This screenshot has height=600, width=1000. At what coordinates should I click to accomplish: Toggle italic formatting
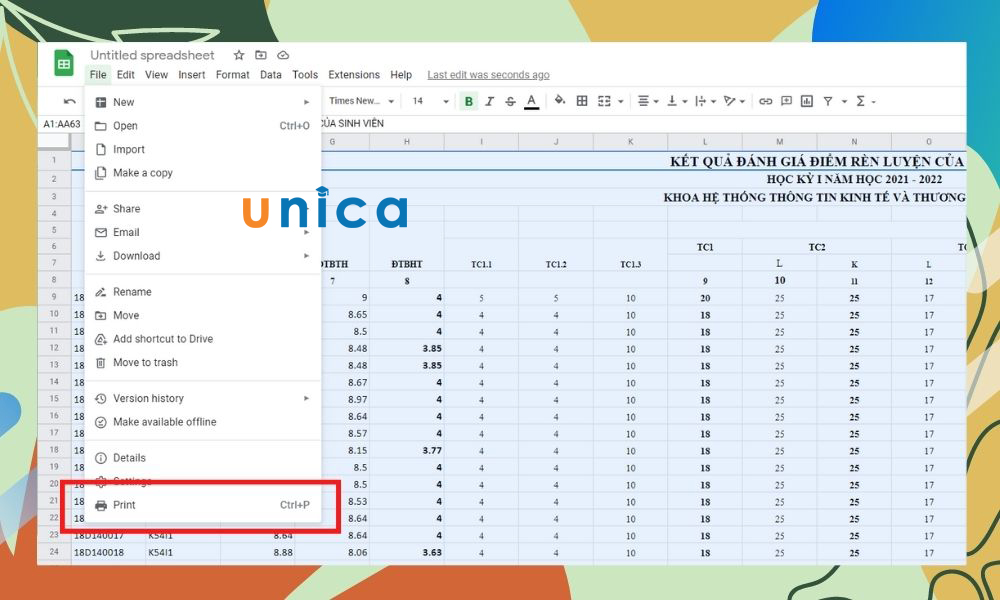tap(490, 101)
